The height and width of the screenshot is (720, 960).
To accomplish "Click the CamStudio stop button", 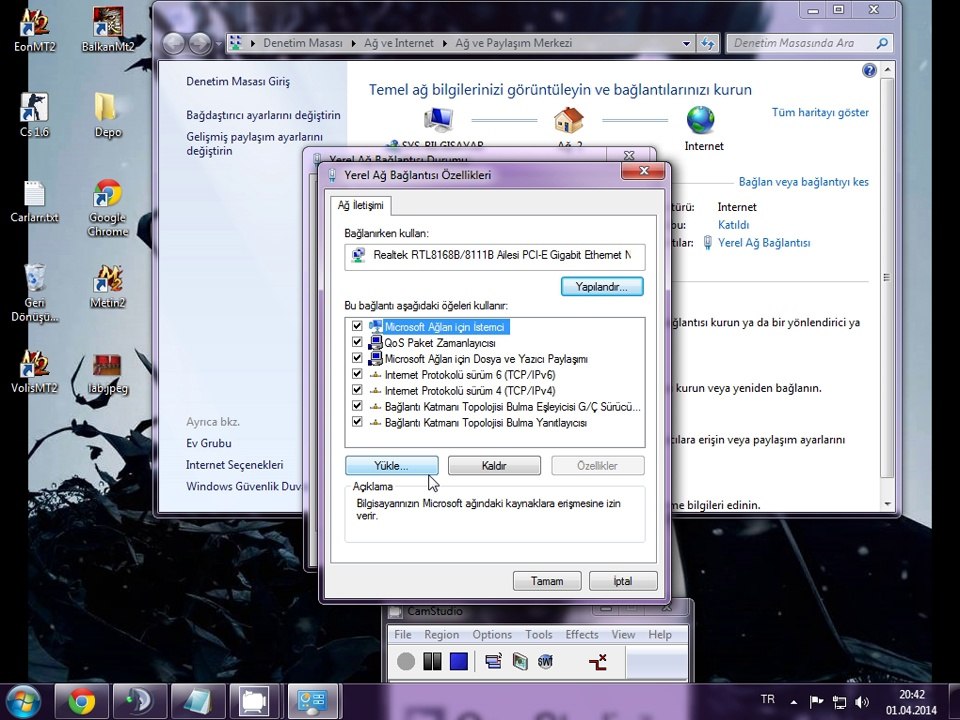I will point(459,661).
